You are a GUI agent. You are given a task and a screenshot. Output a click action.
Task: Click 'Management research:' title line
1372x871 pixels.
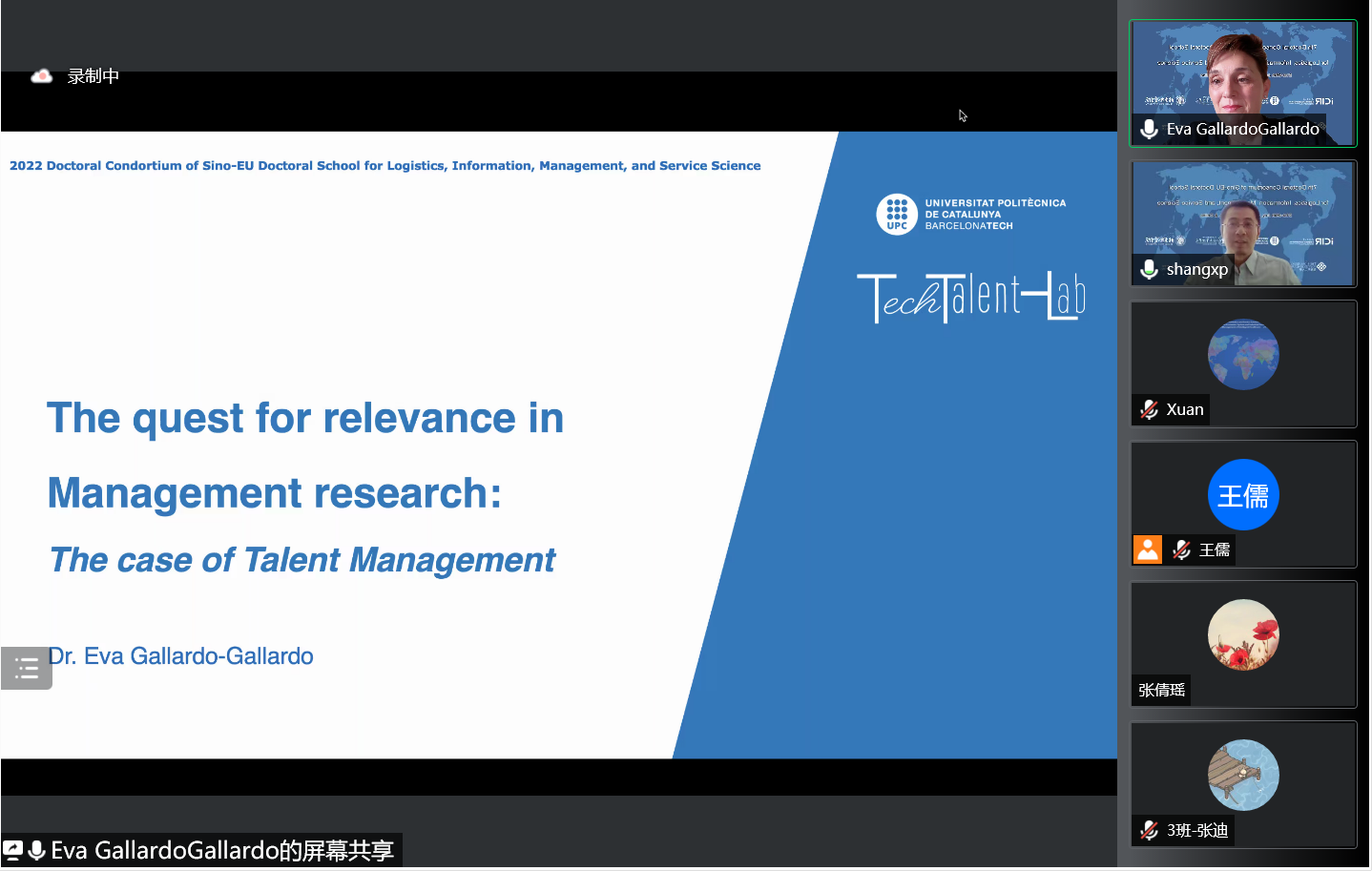275,493
